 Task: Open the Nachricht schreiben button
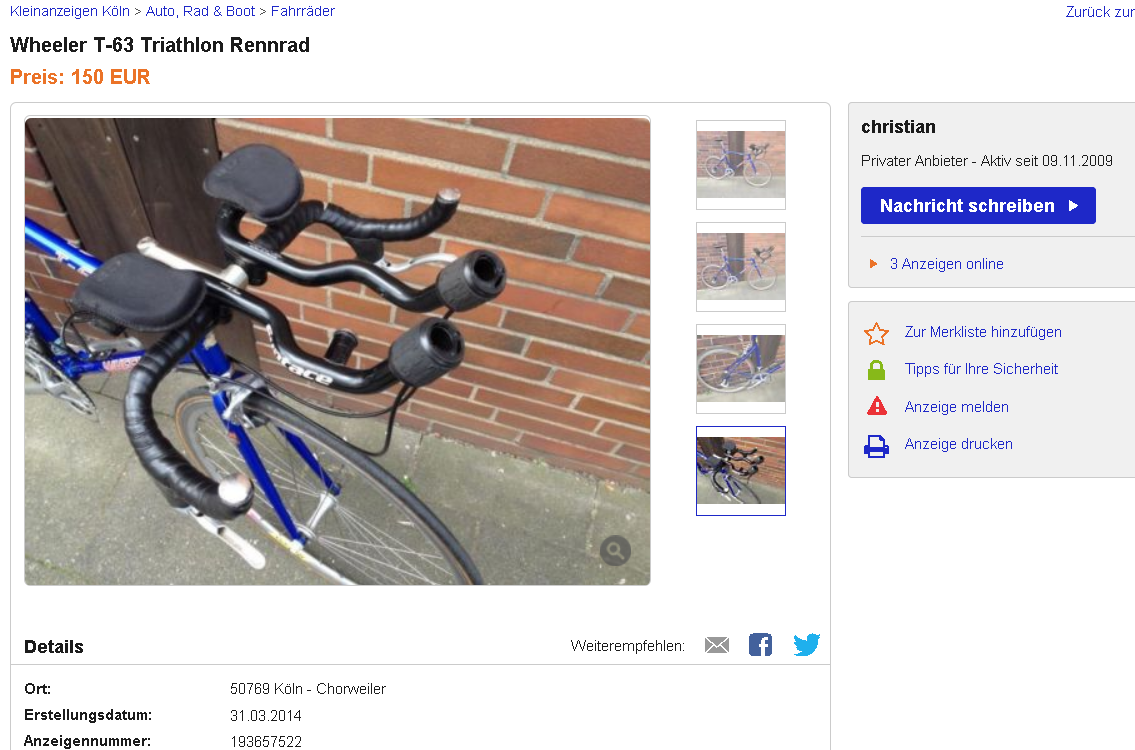click(978, 206)
